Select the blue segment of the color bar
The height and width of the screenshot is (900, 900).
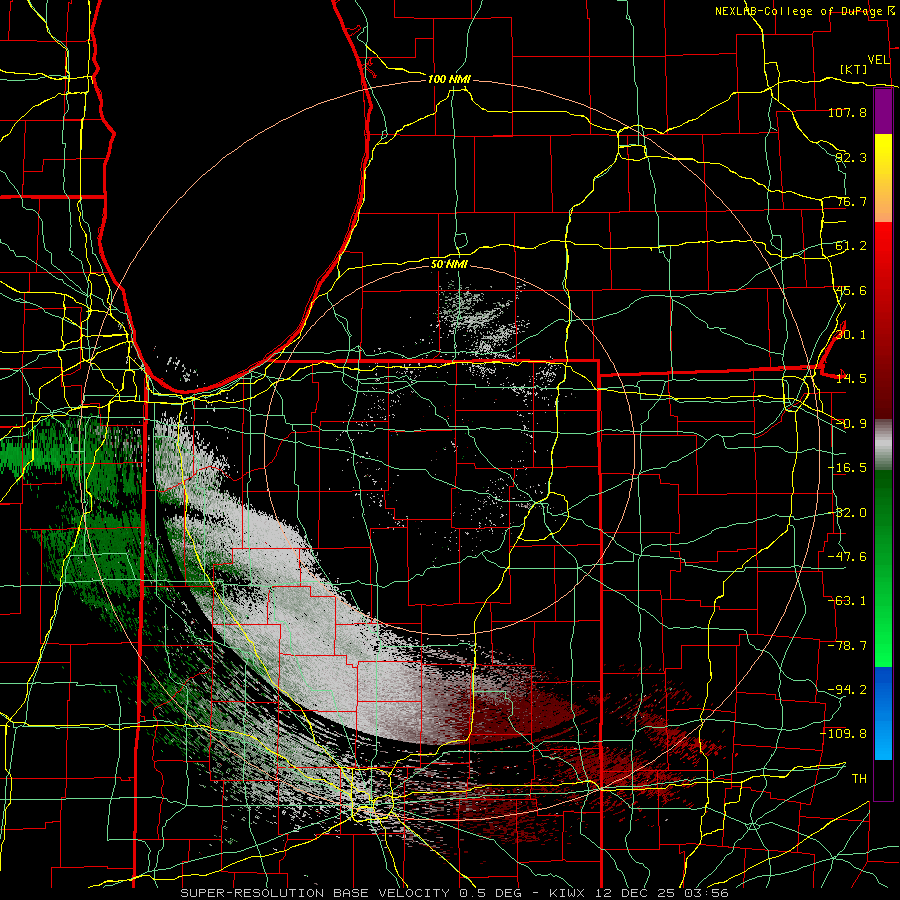tap(883, 713)
